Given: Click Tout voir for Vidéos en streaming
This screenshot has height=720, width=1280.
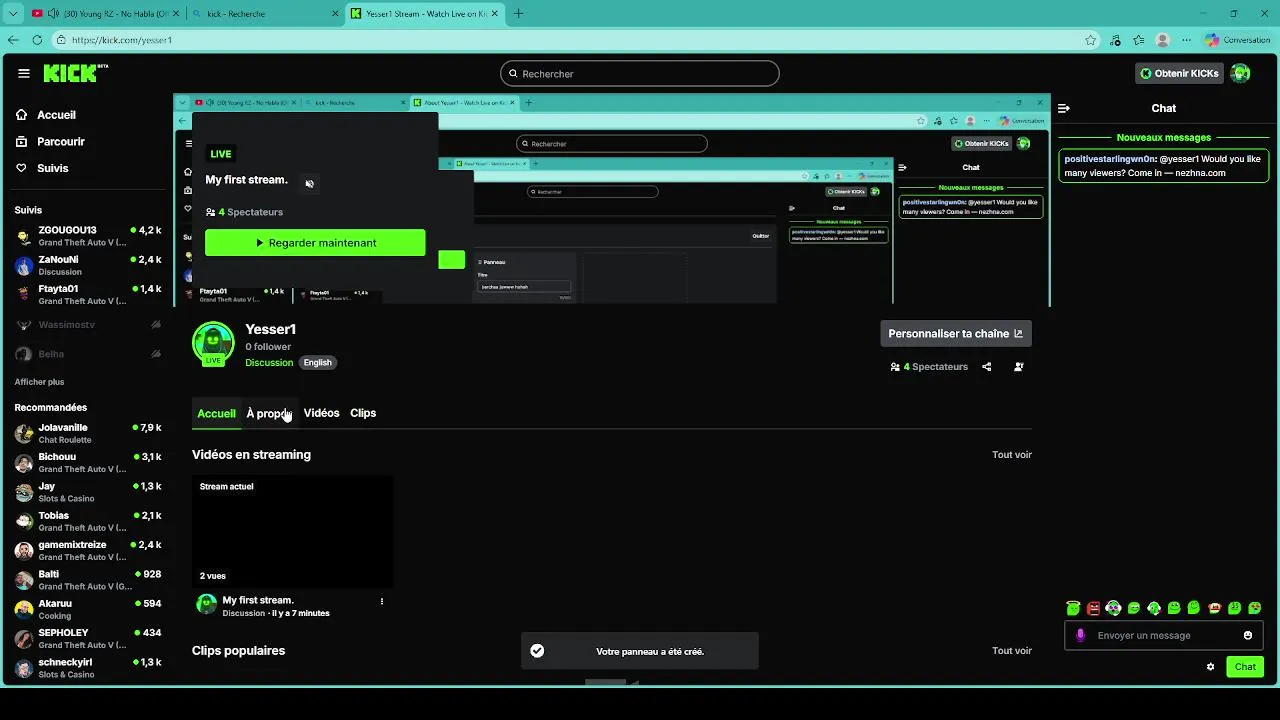Looking at the screenshot, I should (1011, 455).
